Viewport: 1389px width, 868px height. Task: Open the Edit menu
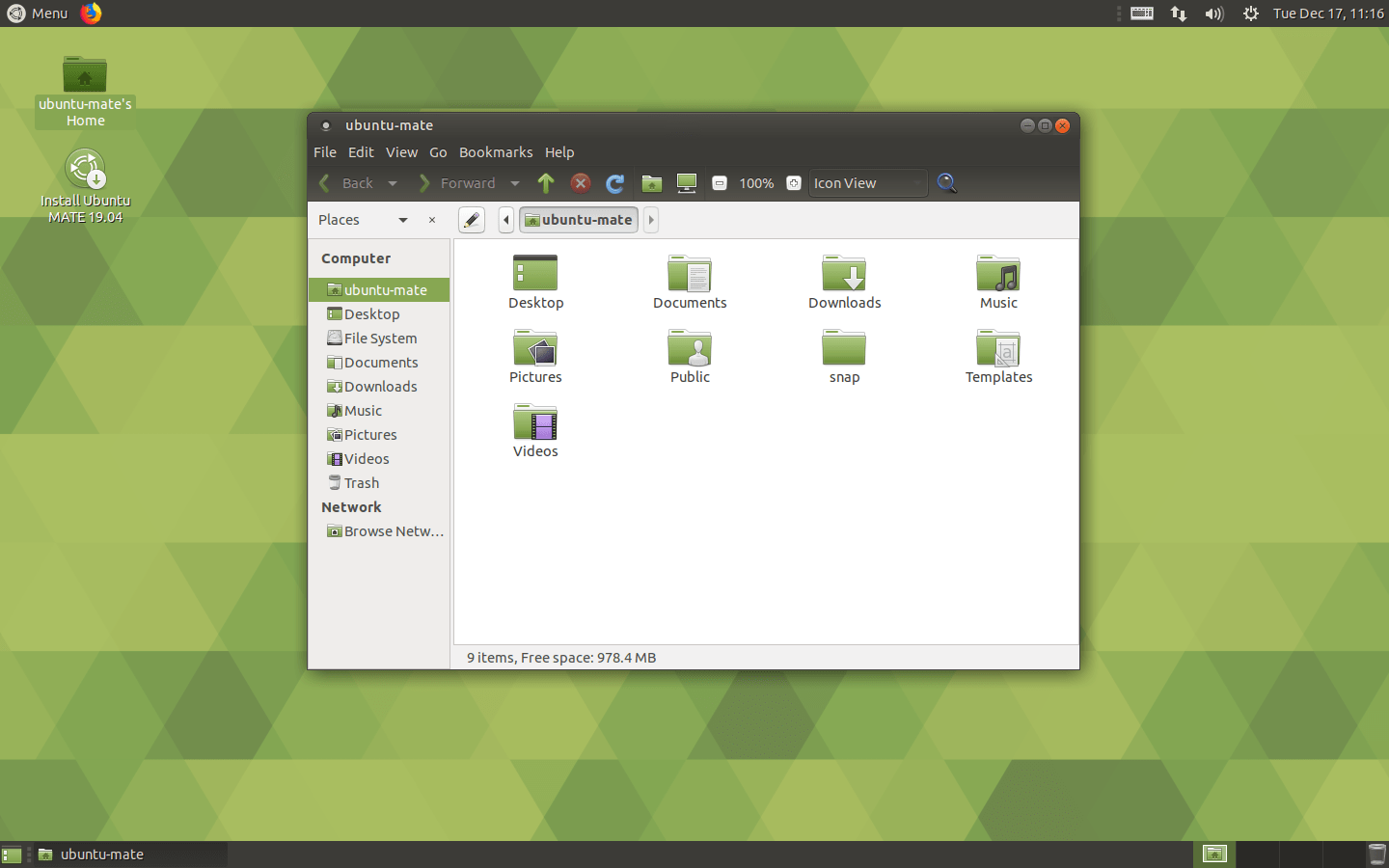click(x=361, y=152)
